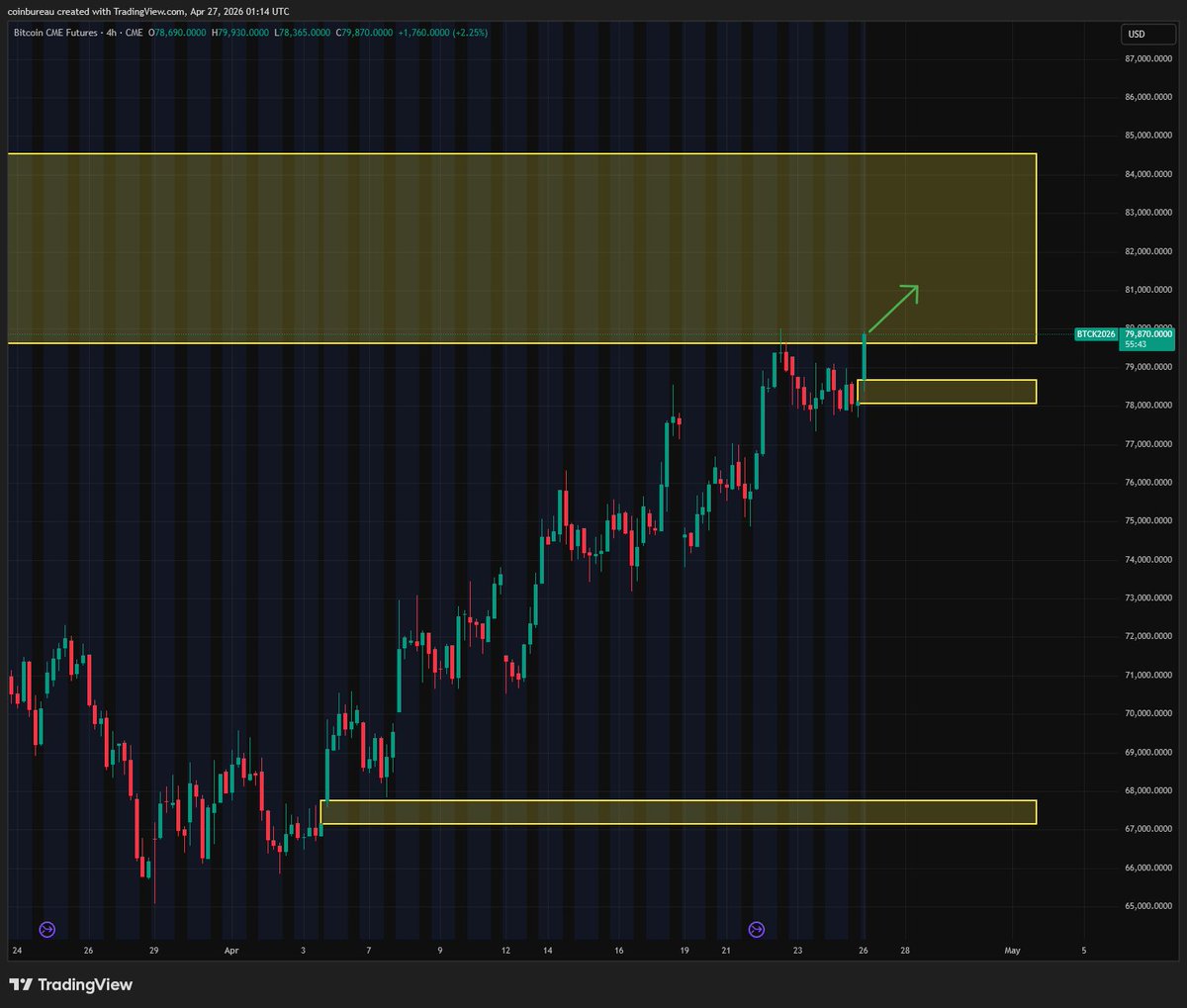
Task: Click the 79,000.0000 price axis label
Action: coord(1148,367)
